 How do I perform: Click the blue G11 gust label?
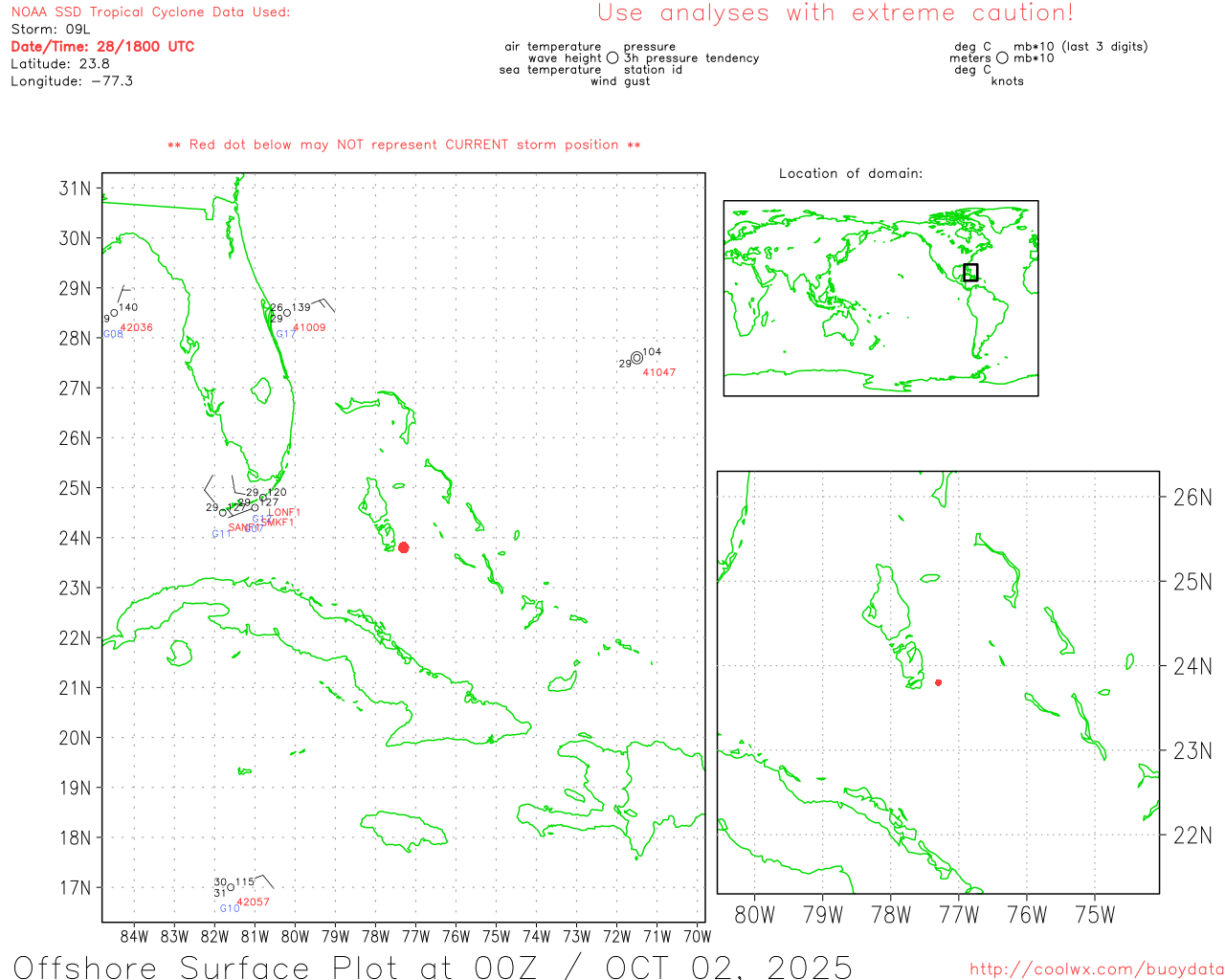coord(222,534)
